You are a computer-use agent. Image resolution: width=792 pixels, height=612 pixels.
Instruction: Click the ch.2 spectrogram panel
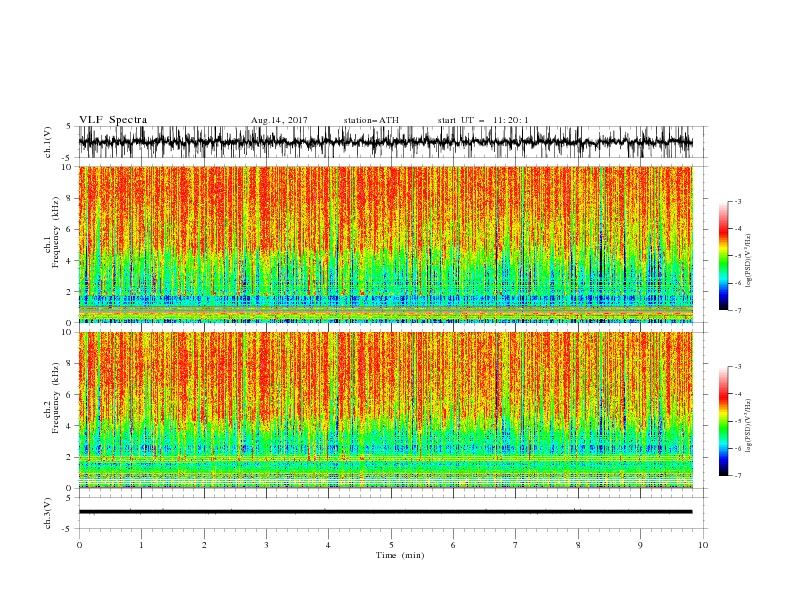[x=385, y=410]
